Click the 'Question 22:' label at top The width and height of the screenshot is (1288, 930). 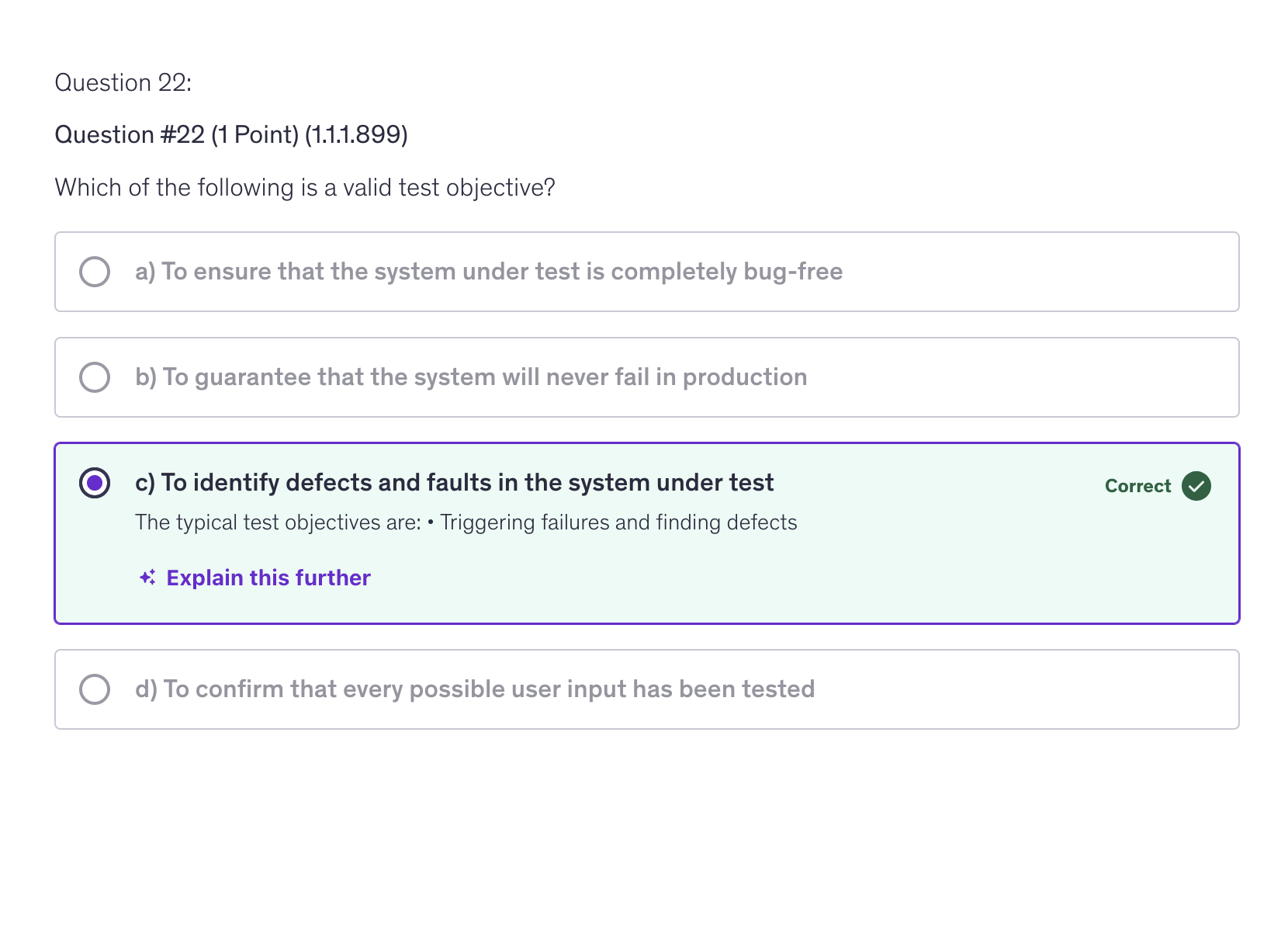[123, 82]
